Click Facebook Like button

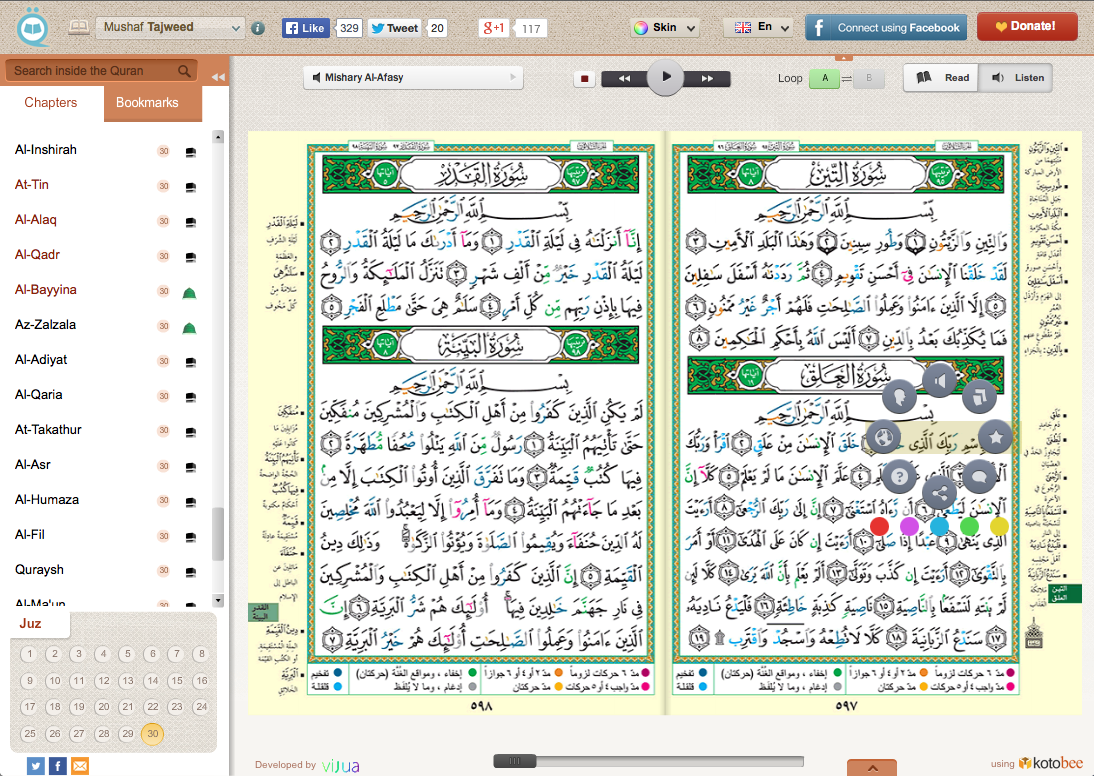click(305, 28)
